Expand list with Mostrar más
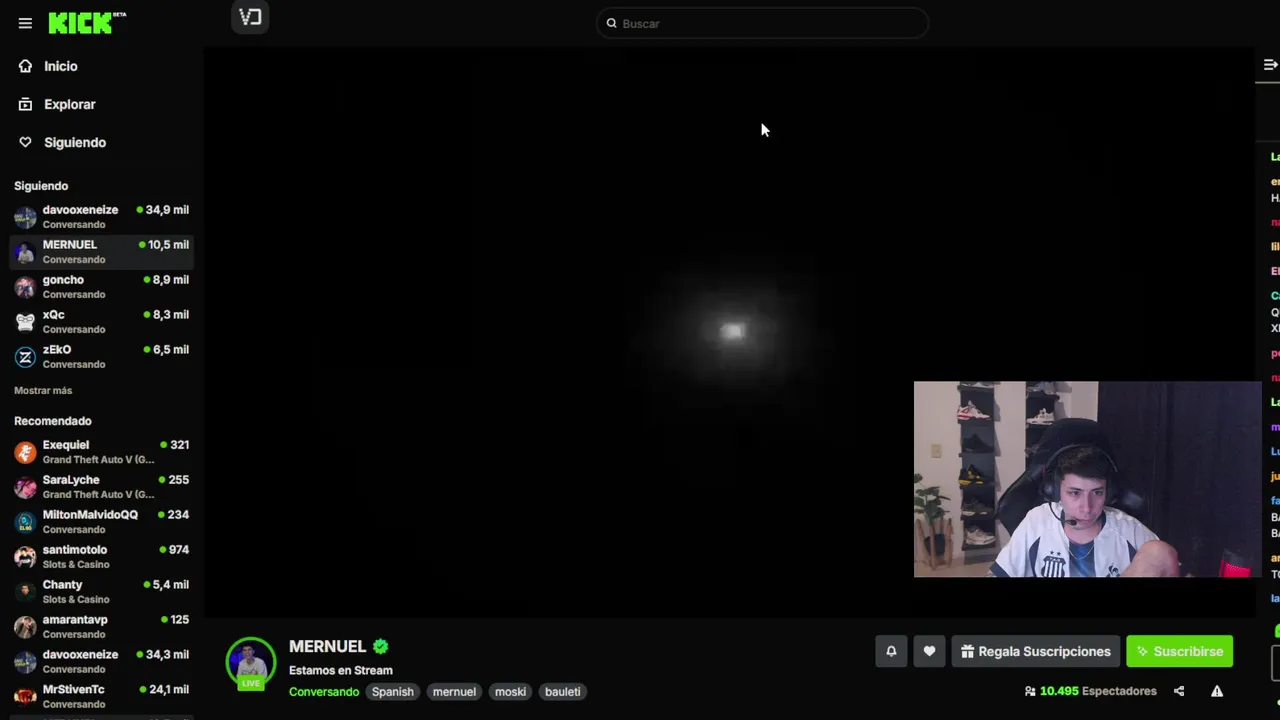The height and width of the screenshot is (720, 1280). point(43,390)
